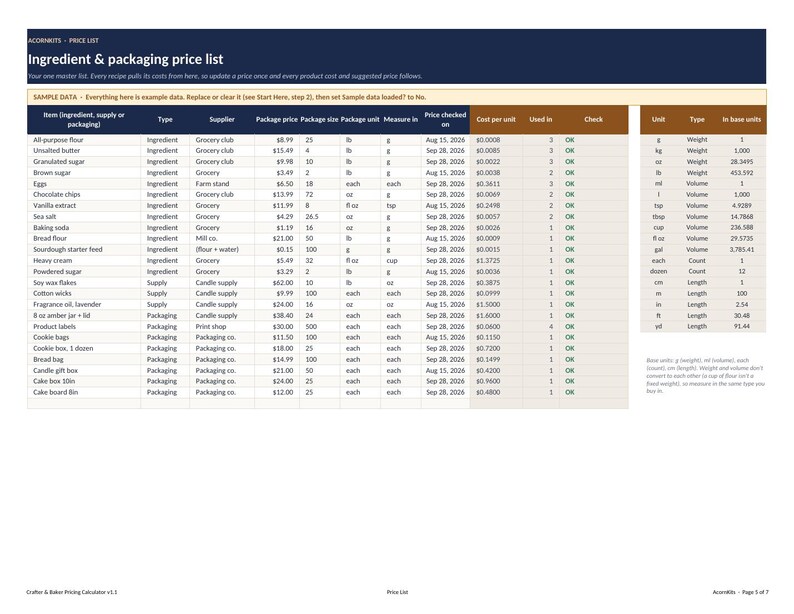This screenshot has width=794, height=614.
Task: Click the 'yd' unit cell in conversion table
Action: point(658,326)
